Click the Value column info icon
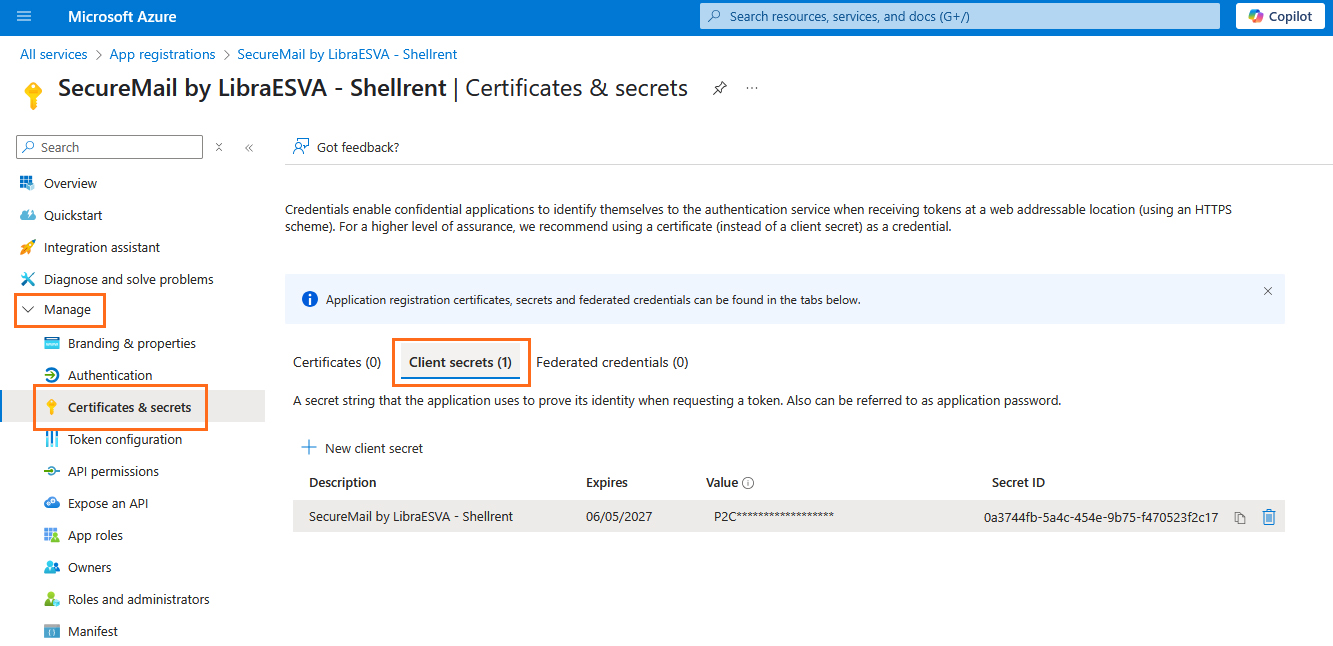The image size is (1333, 646). (748, 483)
